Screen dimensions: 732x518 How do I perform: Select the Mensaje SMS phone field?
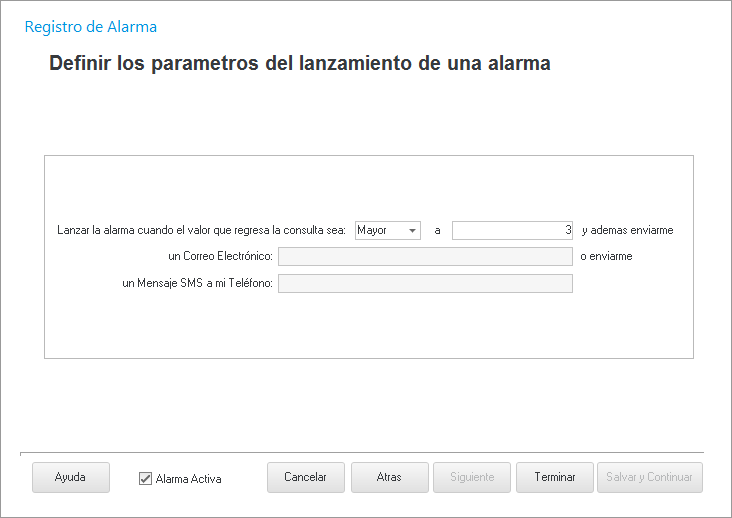pyautogui.click(x=425, y=283)
